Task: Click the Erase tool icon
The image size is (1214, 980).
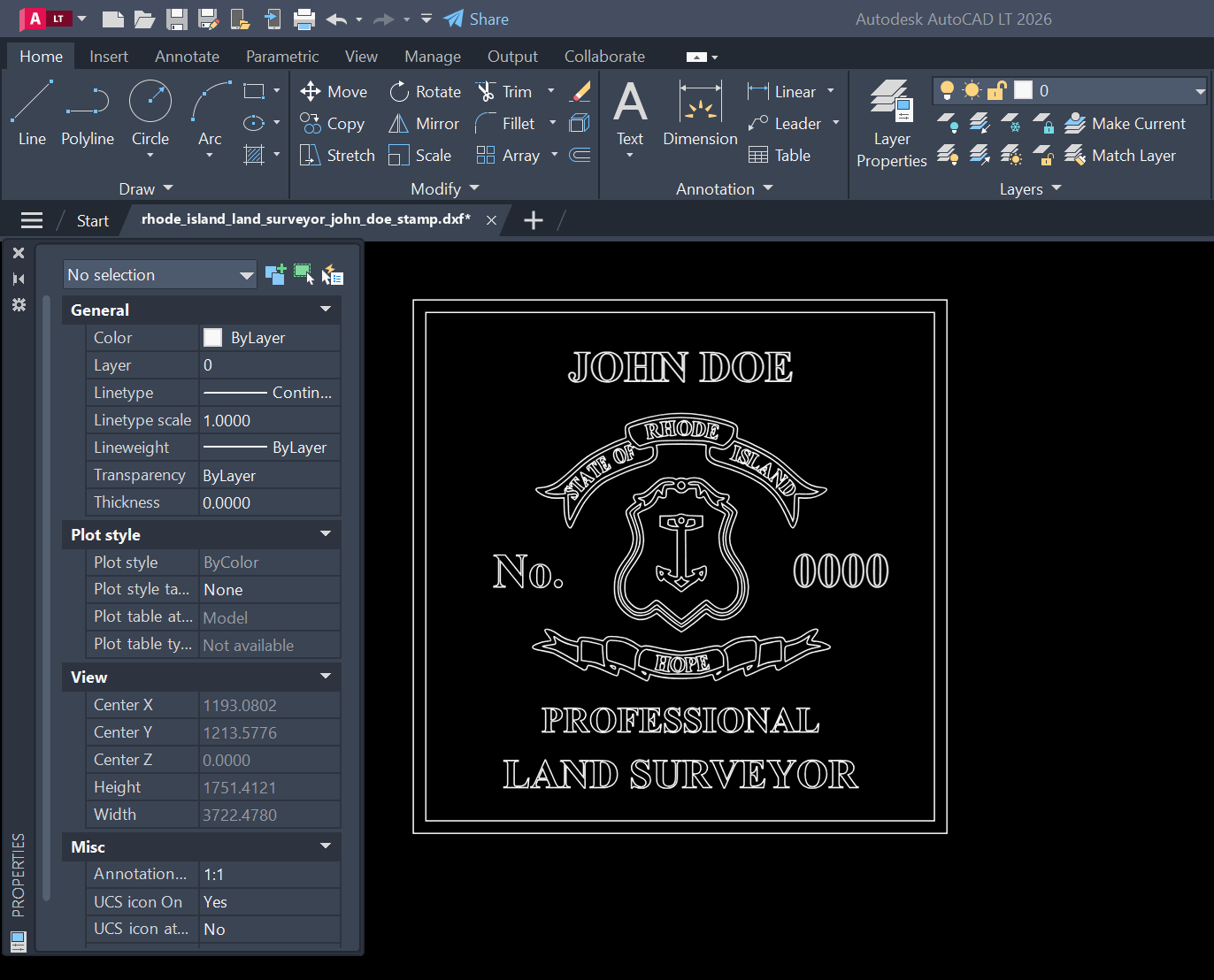Action: 580,91
